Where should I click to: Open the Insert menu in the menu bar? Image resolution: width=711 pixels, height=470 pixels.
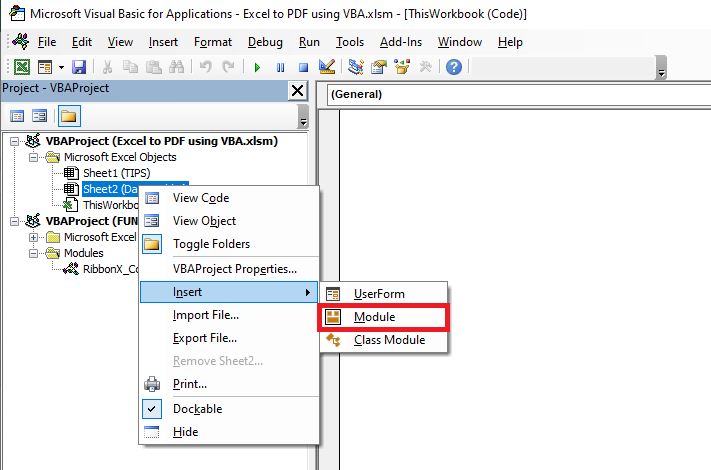[x=163, y=42]
